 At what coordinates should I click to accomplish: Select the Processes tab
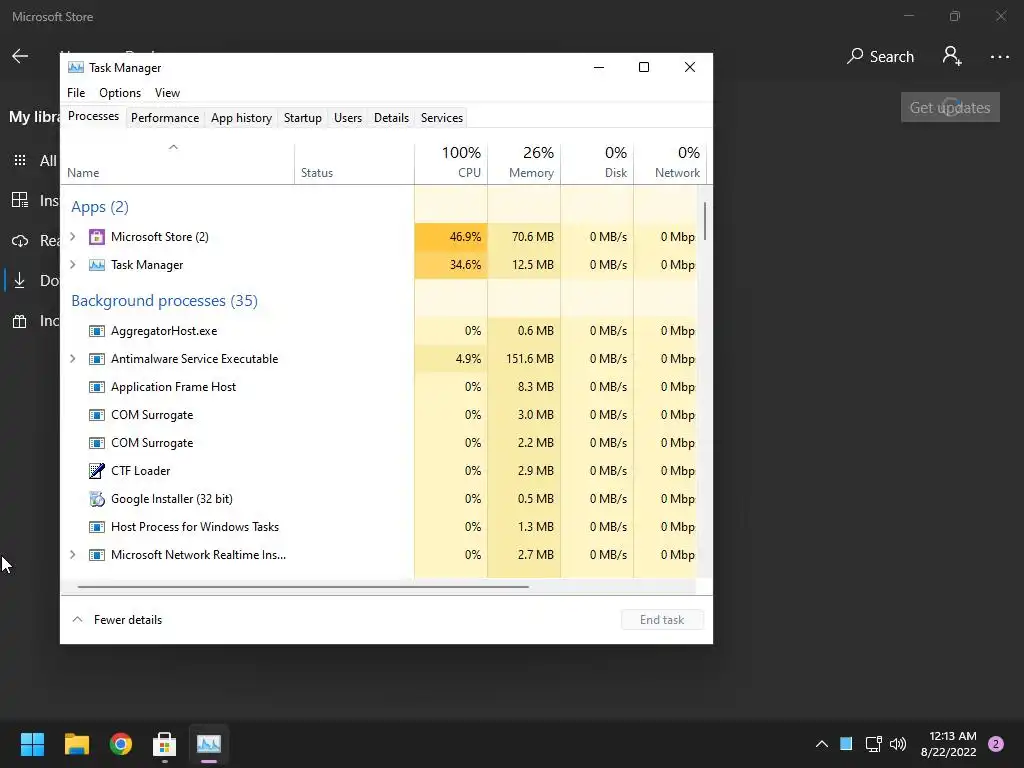[x=93, y=116]
